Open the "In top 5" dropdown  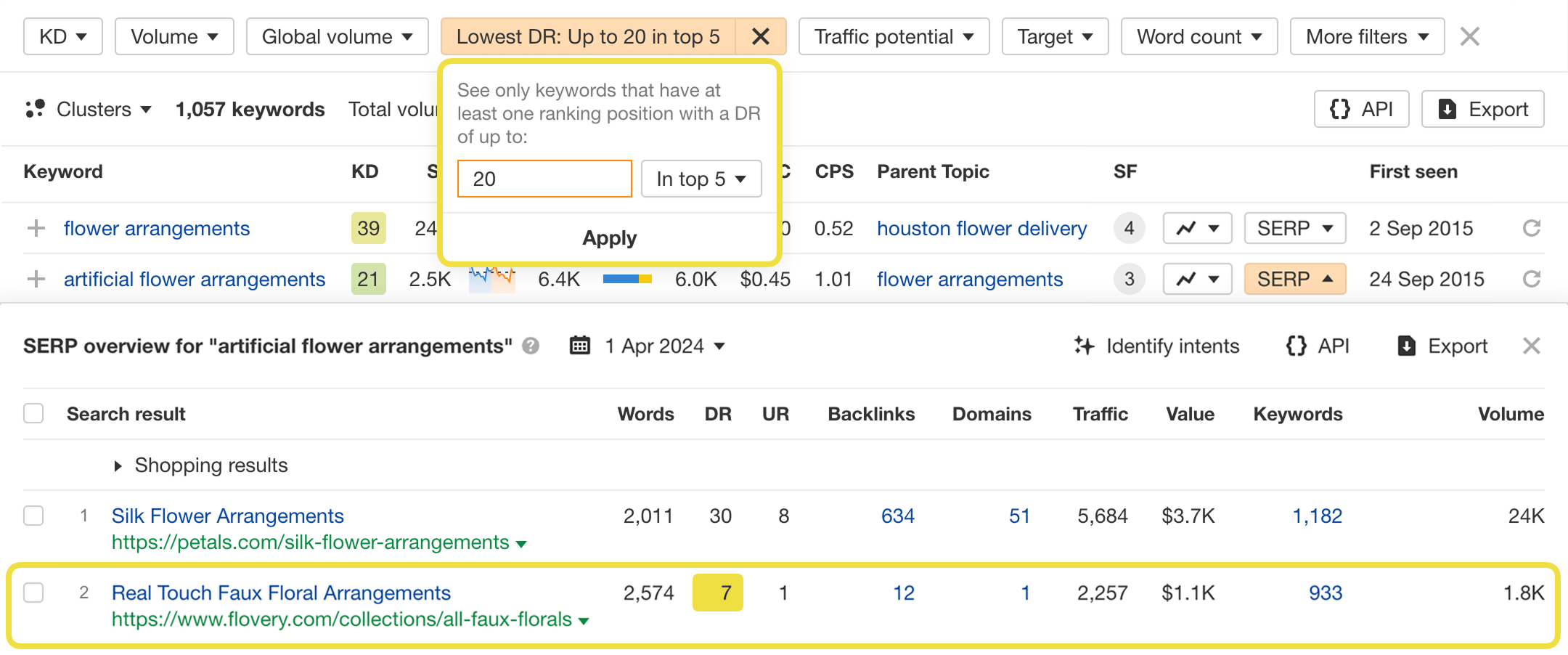click(701, 179)
